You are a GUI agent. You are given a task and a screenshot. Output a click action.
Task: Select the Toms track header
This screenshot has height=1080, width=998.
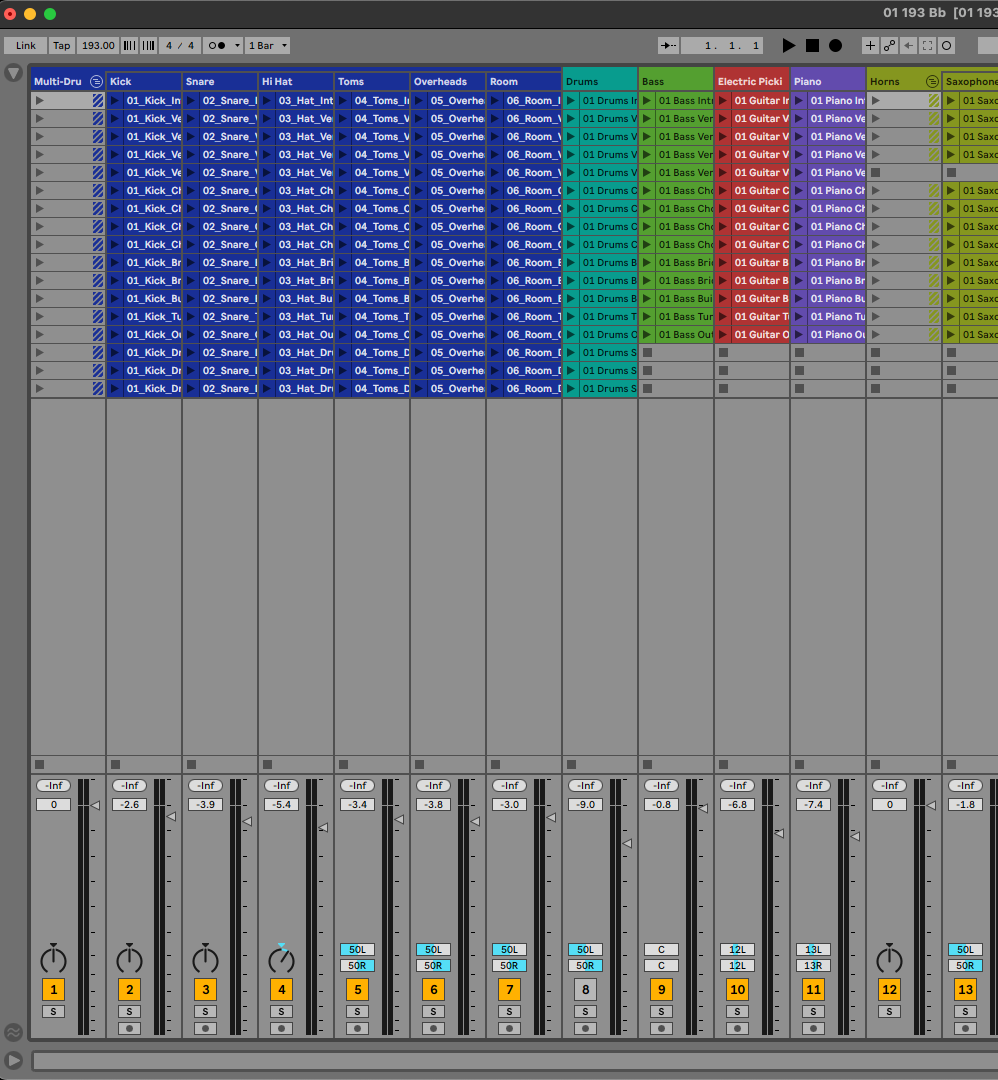[372, 81]
